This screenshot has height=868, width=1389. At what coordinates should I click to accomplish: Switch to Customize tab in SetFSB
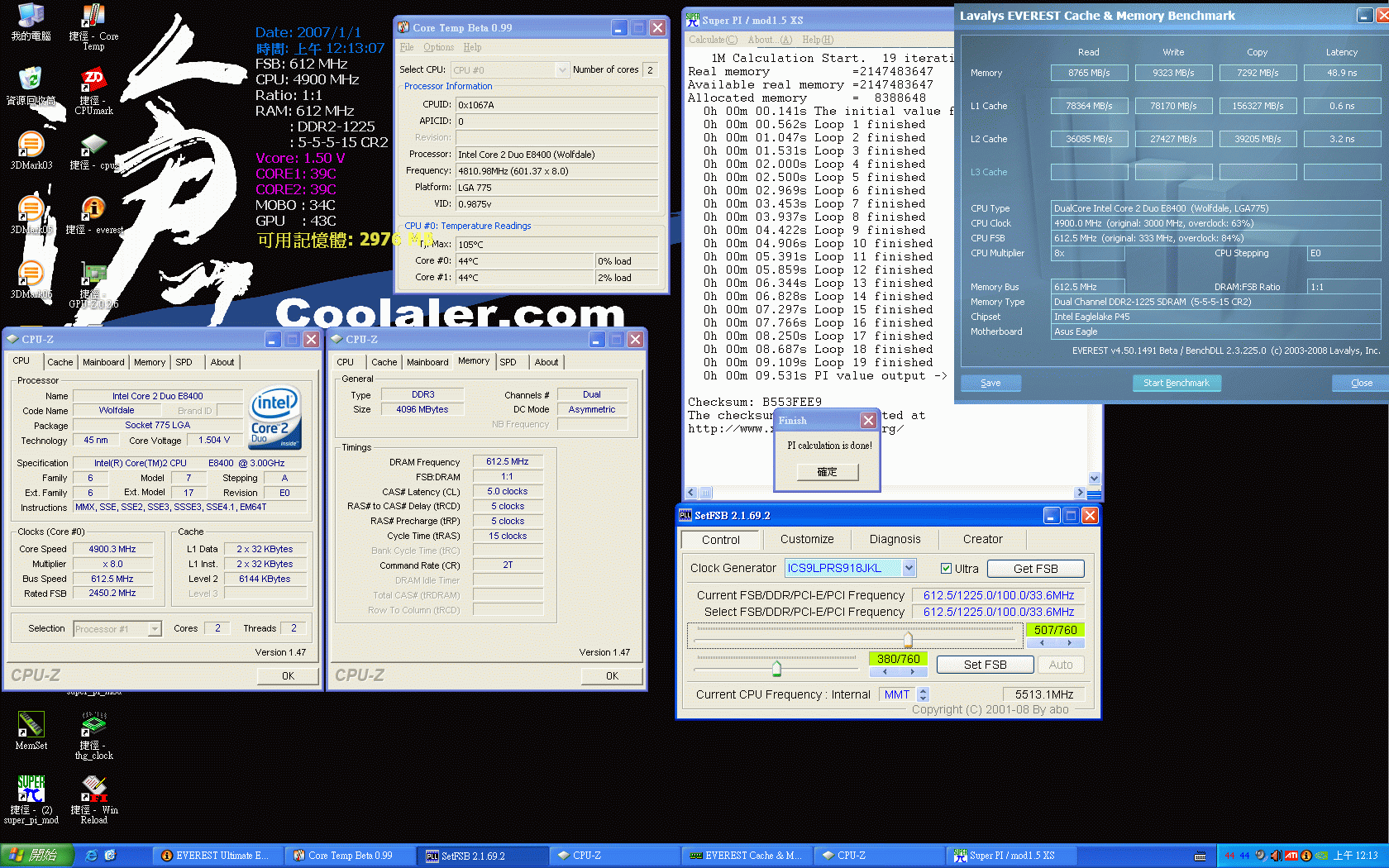click(x=807, y=539)
